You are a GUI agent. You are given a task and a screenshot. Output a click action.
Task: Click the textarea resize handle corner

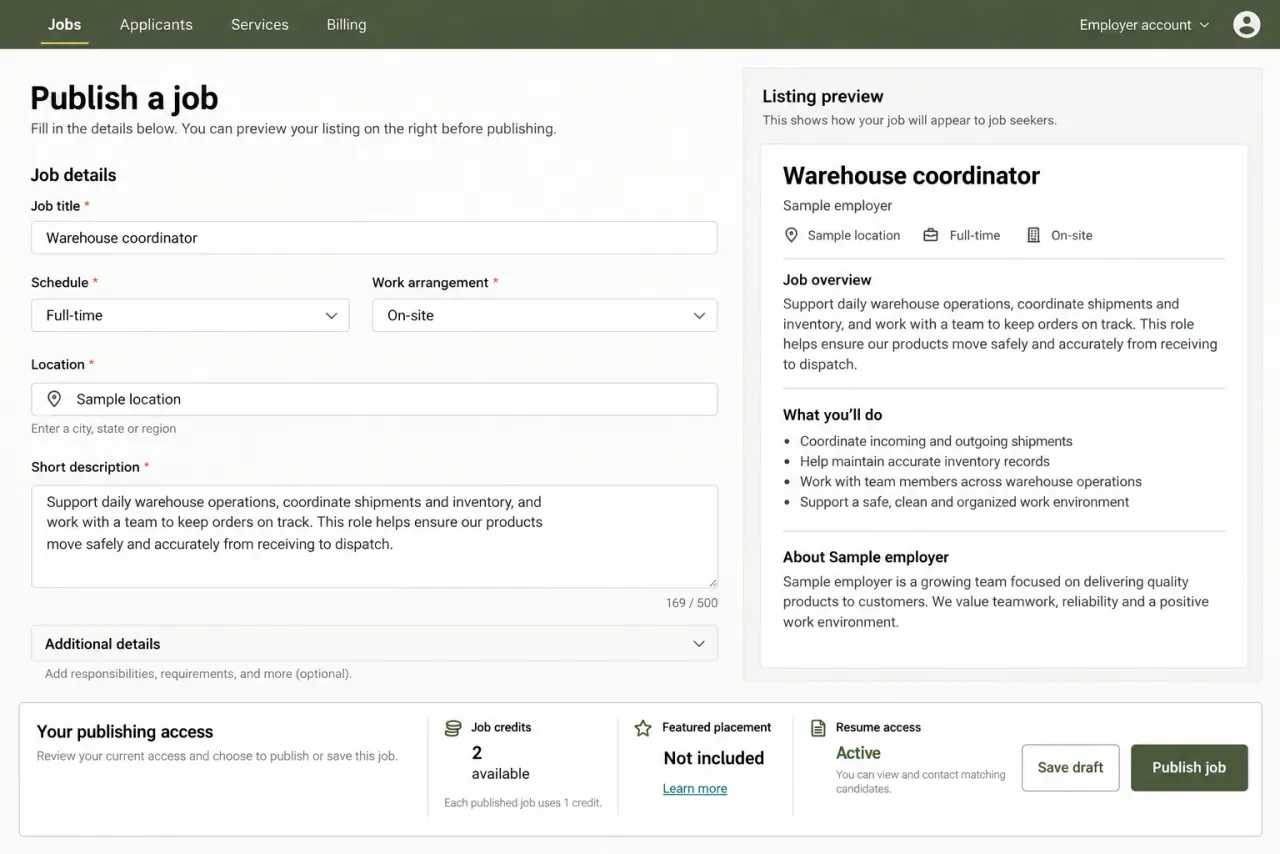712,582
